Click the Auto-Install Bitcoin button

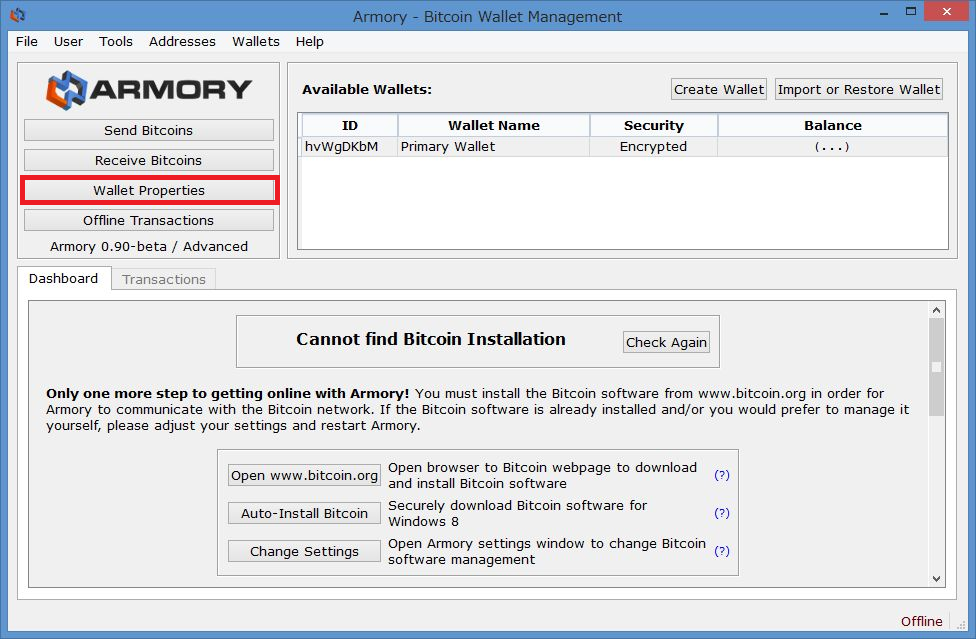pos(304,513)
